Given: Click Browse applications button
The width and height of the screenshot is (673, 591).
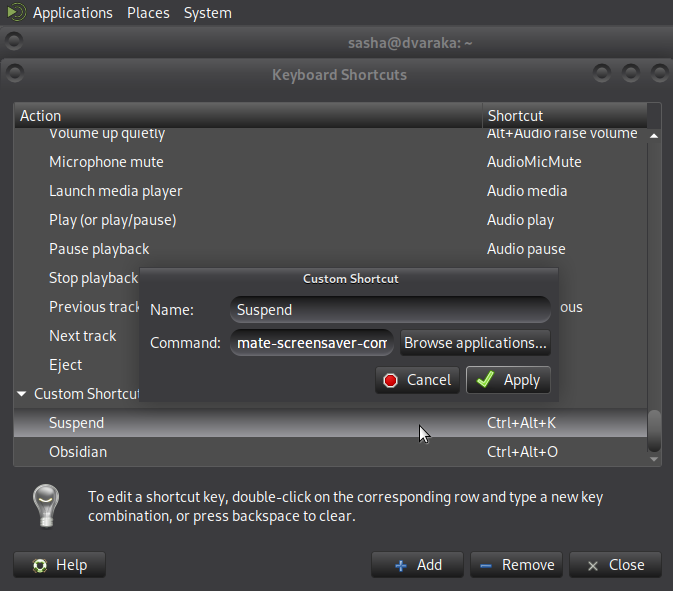Looking at the screenshot, I should tap(475, 342).
